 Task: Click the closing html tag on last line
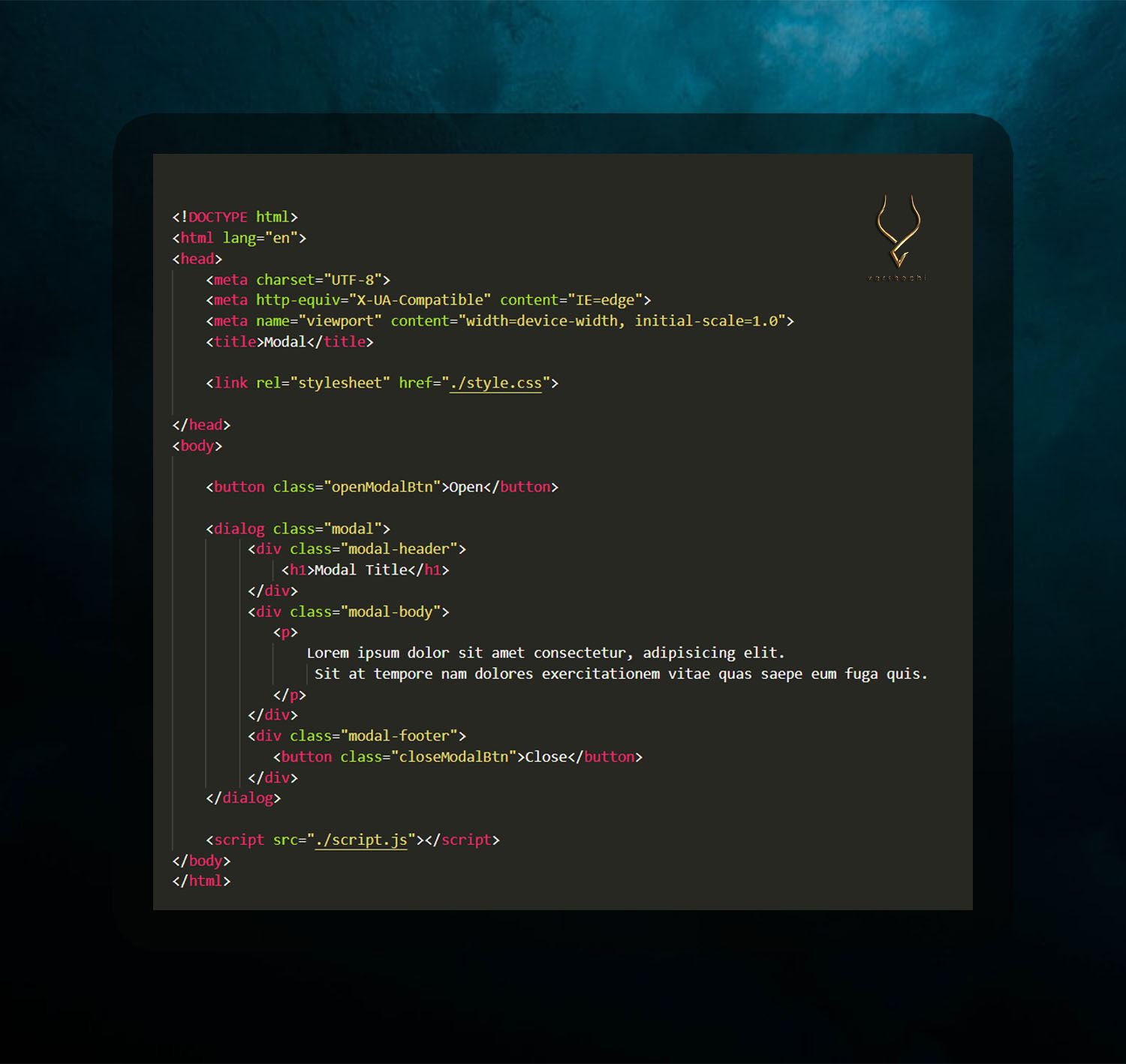pos(201,881)
